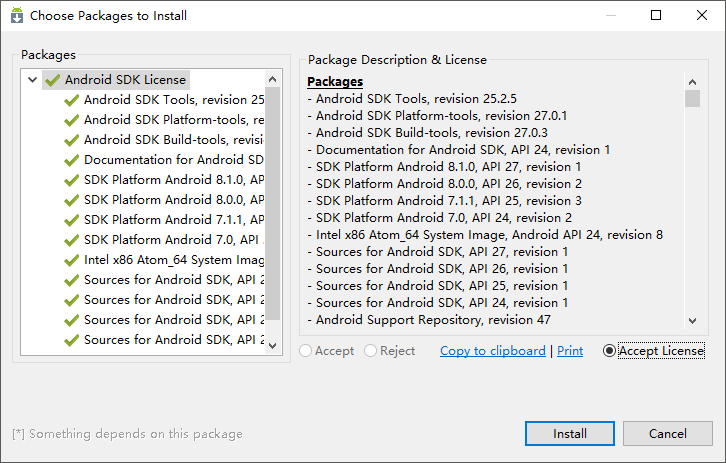This screenshot has width=726, height=463.
Task: Select SDK Platform Android 7.1.1 item
Action: point(174,219)
